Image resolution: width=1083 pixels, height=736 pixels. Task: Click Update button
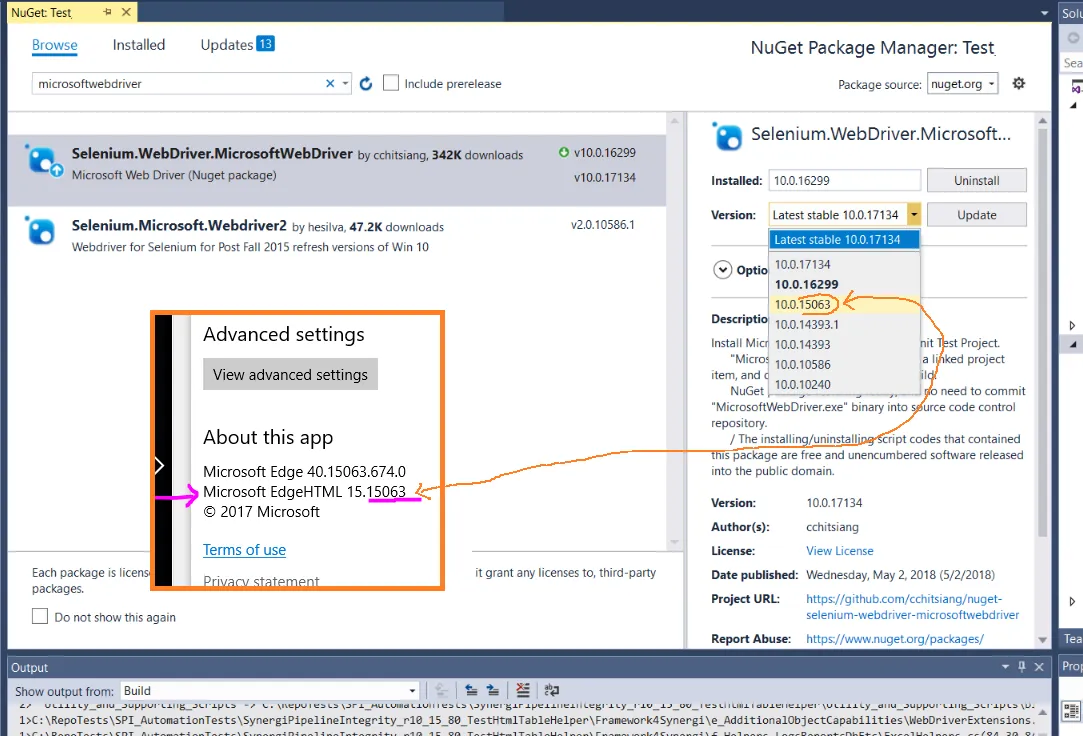[x=977, y=215]
